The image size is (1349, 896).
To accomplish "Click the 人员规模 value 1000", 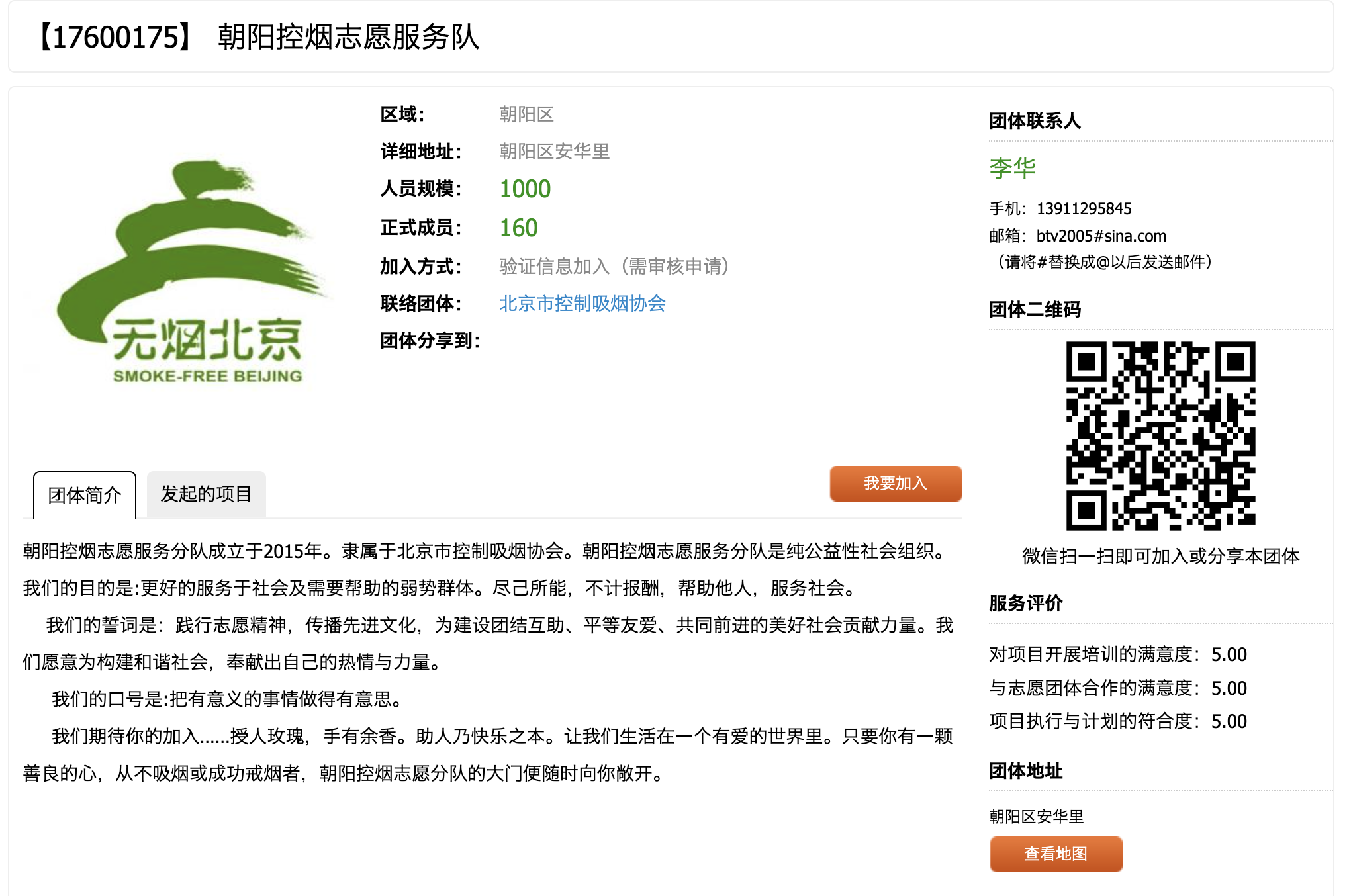I will coord(525,189).
